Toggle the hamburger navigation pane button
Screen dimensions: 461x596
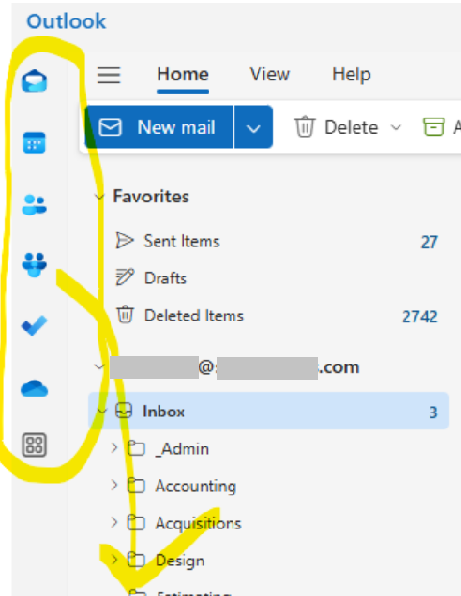tap(109, 74)
